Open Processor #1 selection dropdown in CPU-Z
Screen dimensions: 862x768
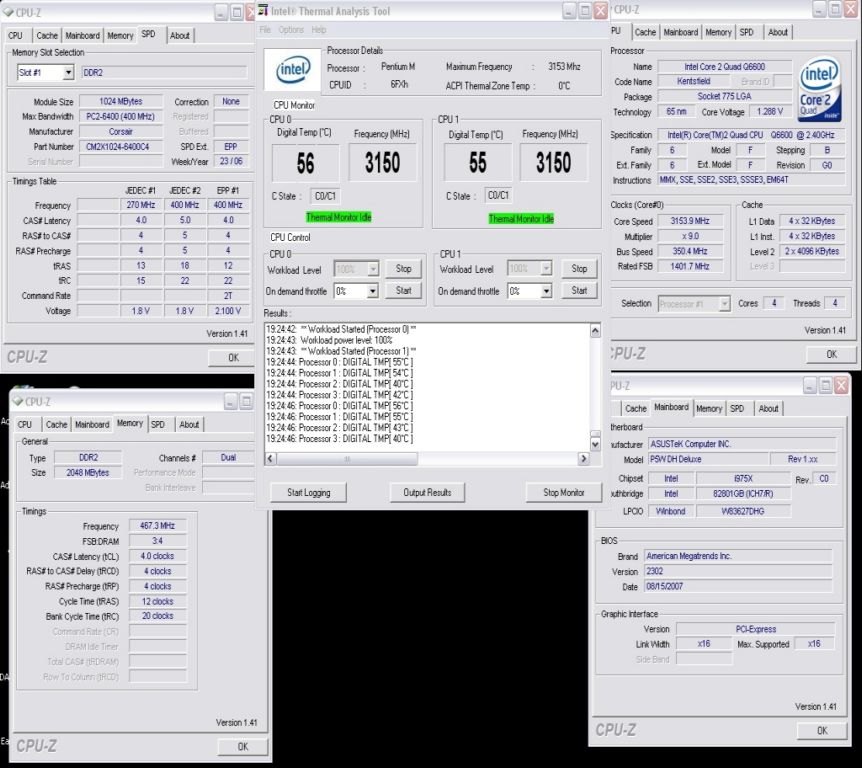pyautogui.click(x=725, y=303)
